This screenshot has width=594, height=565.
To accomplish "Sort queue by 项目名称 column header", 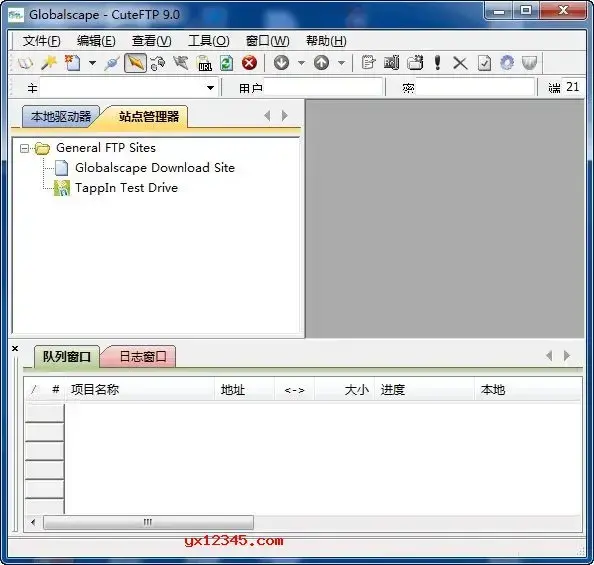I will pos(140,390).
